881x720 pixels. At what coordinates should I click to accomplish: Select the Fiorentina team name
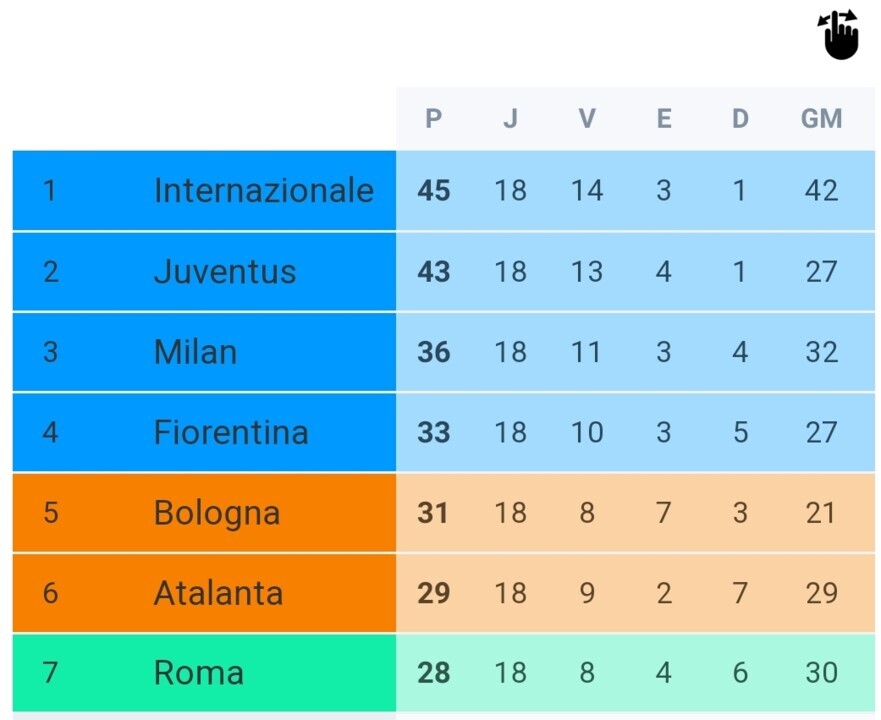click(x=230, y=432)
